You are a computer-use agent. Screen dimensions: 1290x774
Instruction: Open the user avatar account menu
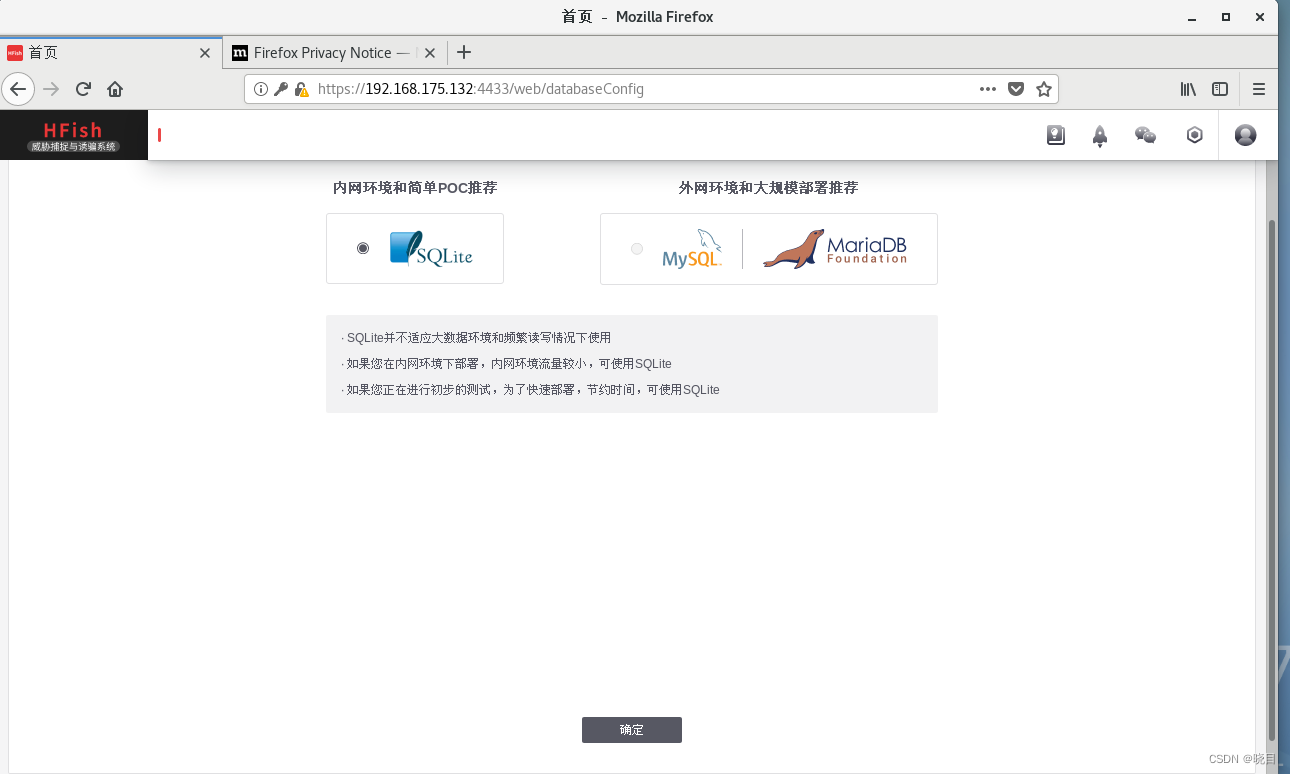[x=1245, y=135]
